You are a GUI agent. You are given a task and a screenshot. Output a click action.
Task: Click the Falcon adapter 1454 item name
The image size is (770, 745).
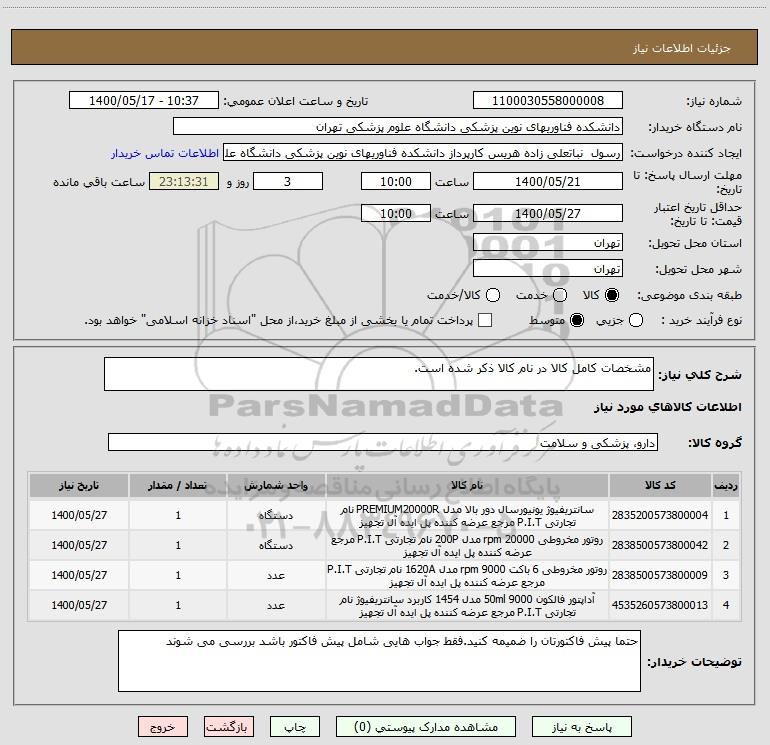pos(467,606)
